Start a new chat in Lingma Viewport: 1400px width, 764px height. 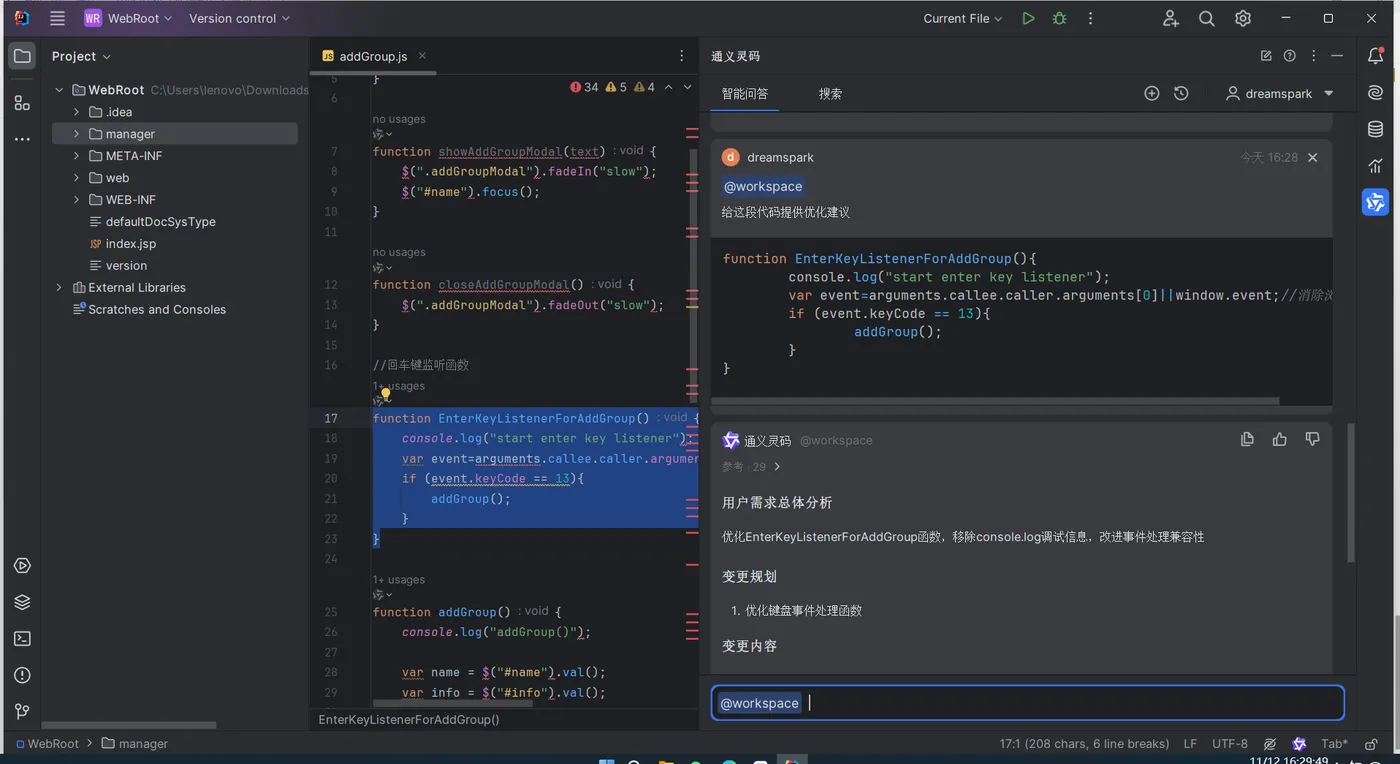pos(1152,93)
